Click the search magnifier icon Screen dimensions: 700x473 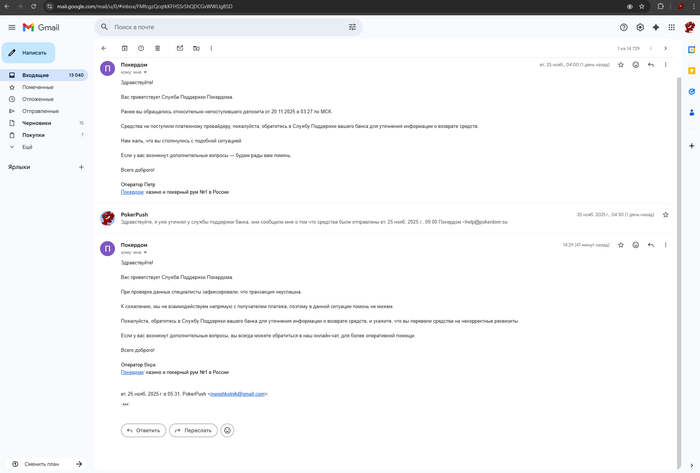104,27
